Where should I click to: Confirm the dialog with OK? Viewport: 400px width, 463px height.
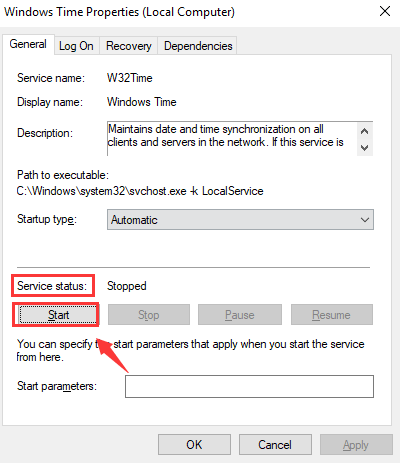coord(194,445)
